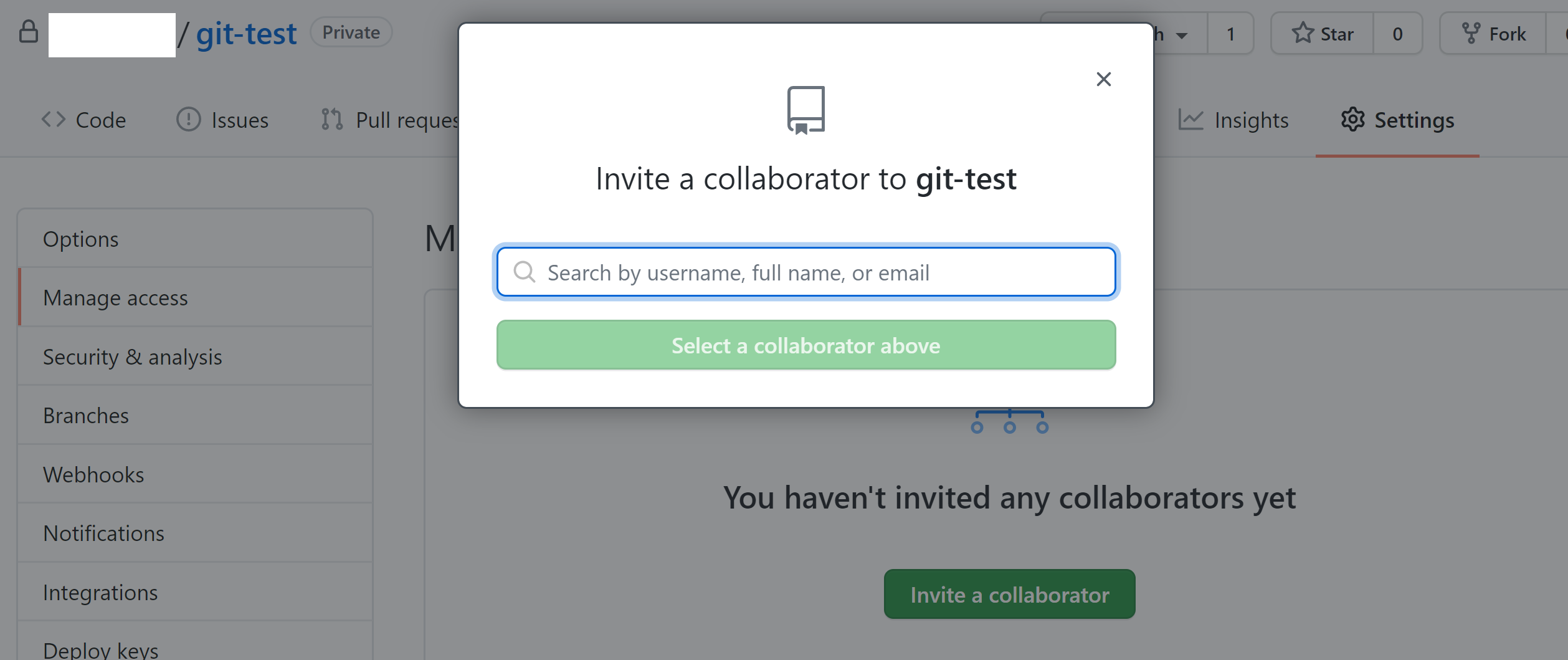
Task: Click the green Invite a collaborator button
Action: pos(1009,595)
